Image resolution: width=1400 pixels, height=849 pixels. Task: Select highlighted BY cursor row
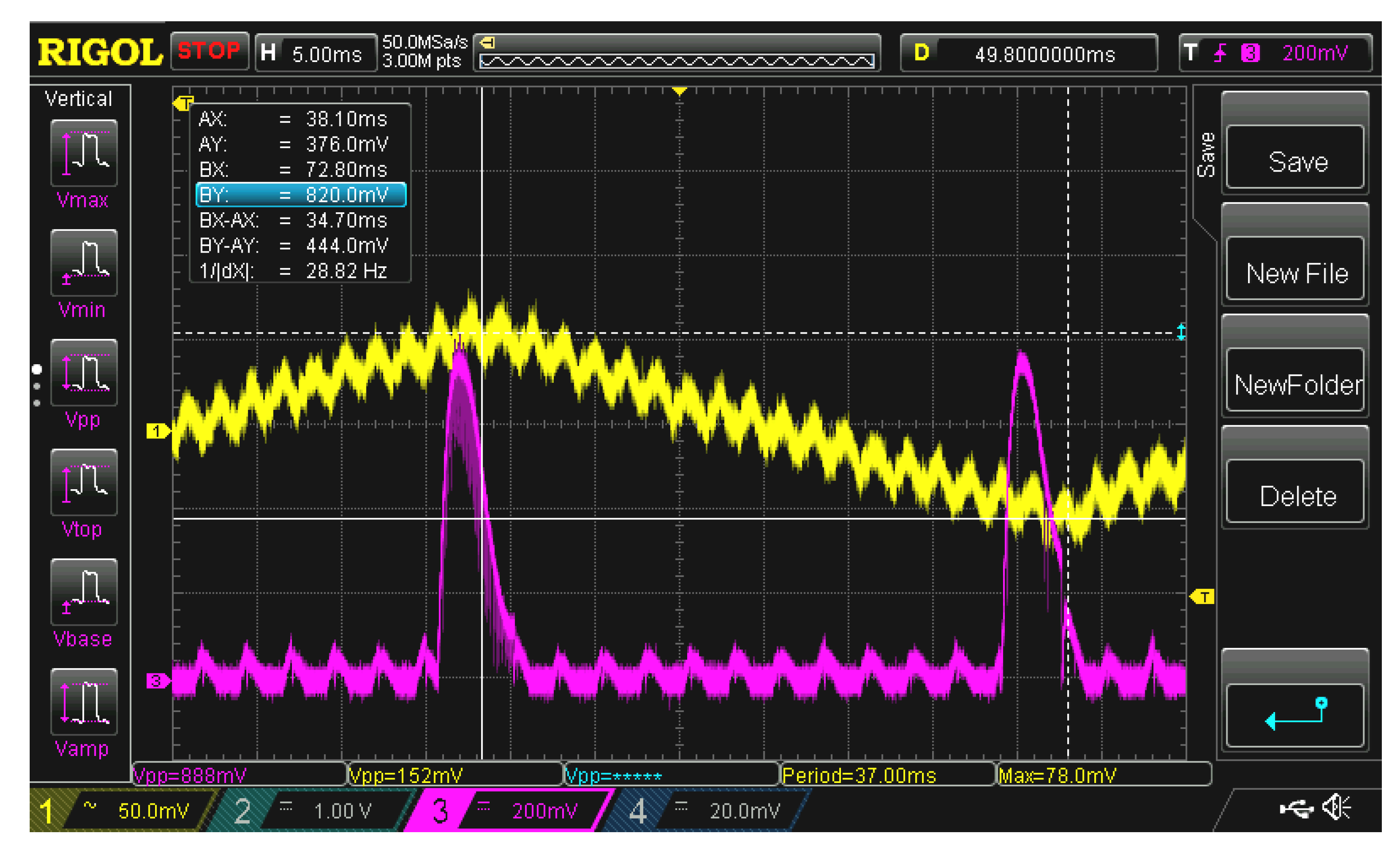pos(300,195)
